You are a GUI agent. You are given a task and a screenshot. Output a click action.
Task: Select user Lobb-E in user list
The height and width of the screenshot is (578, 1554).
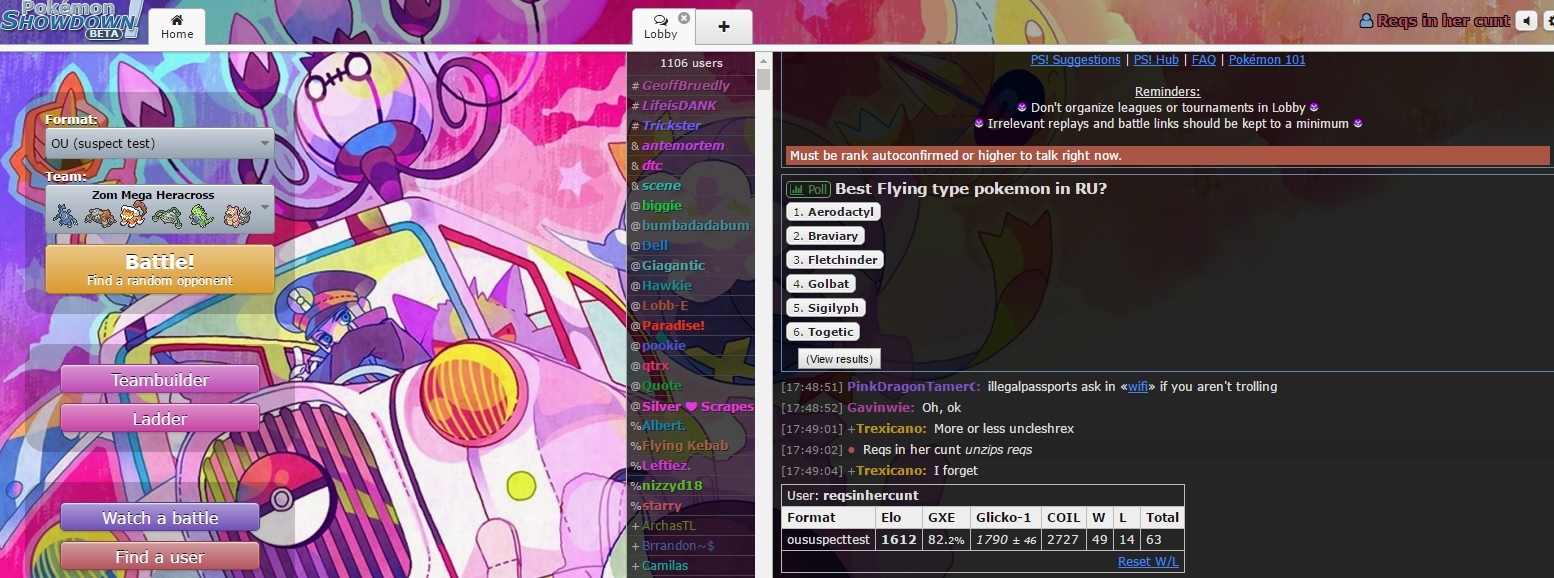[x=691, y=306]
